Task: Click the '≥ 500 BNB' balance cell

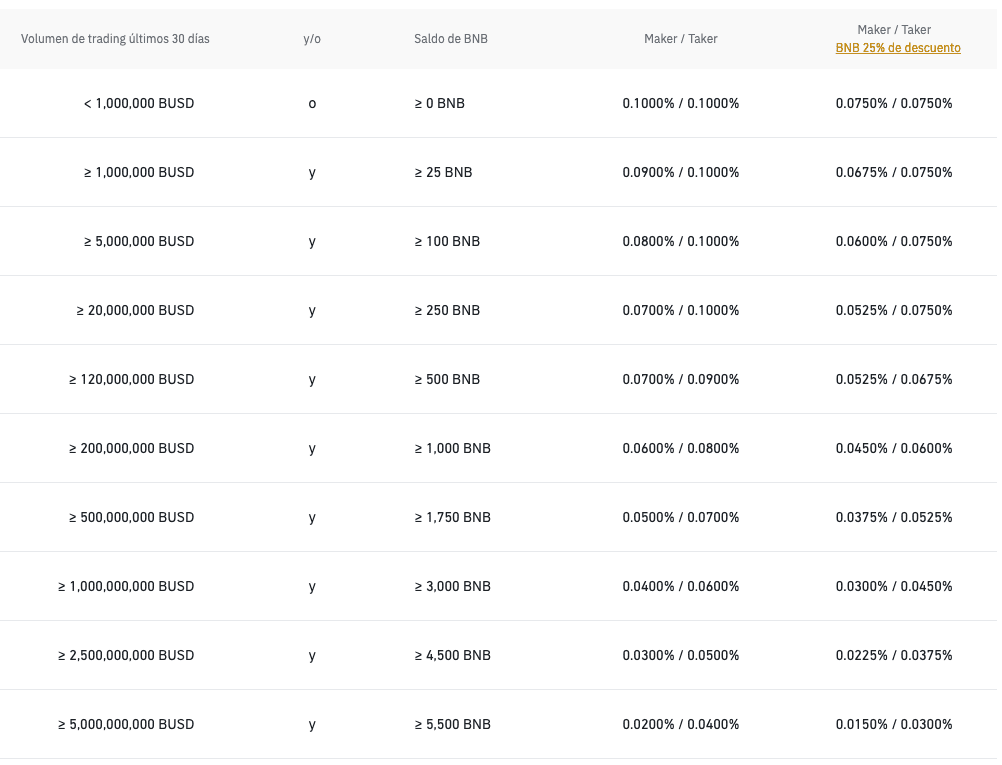Action: pyautogui.click(x=447, y=380)
